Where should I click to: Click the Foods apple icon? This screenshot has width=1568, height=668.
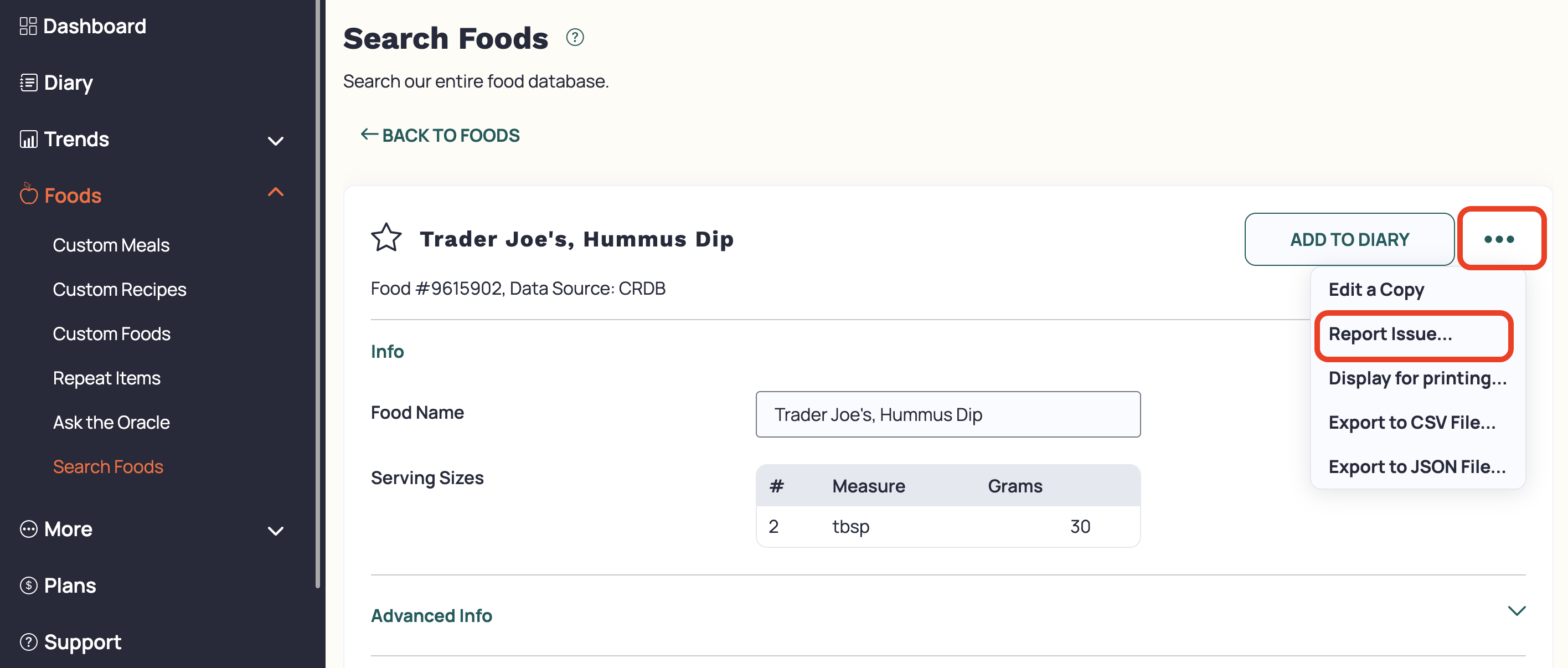28,194
